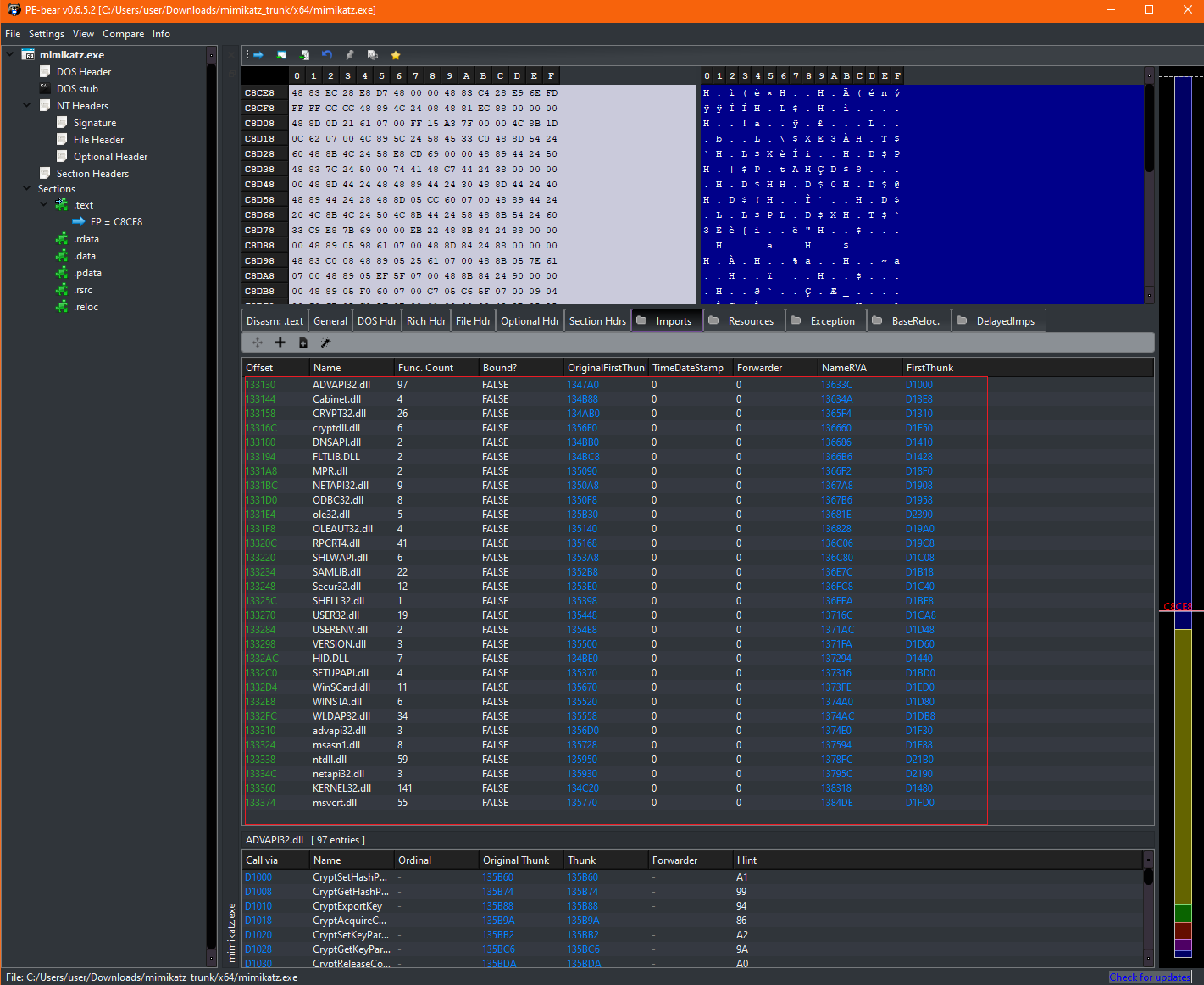
Task: Click the .rsrc section puzzle icon
Action: (x=62, y=290)
